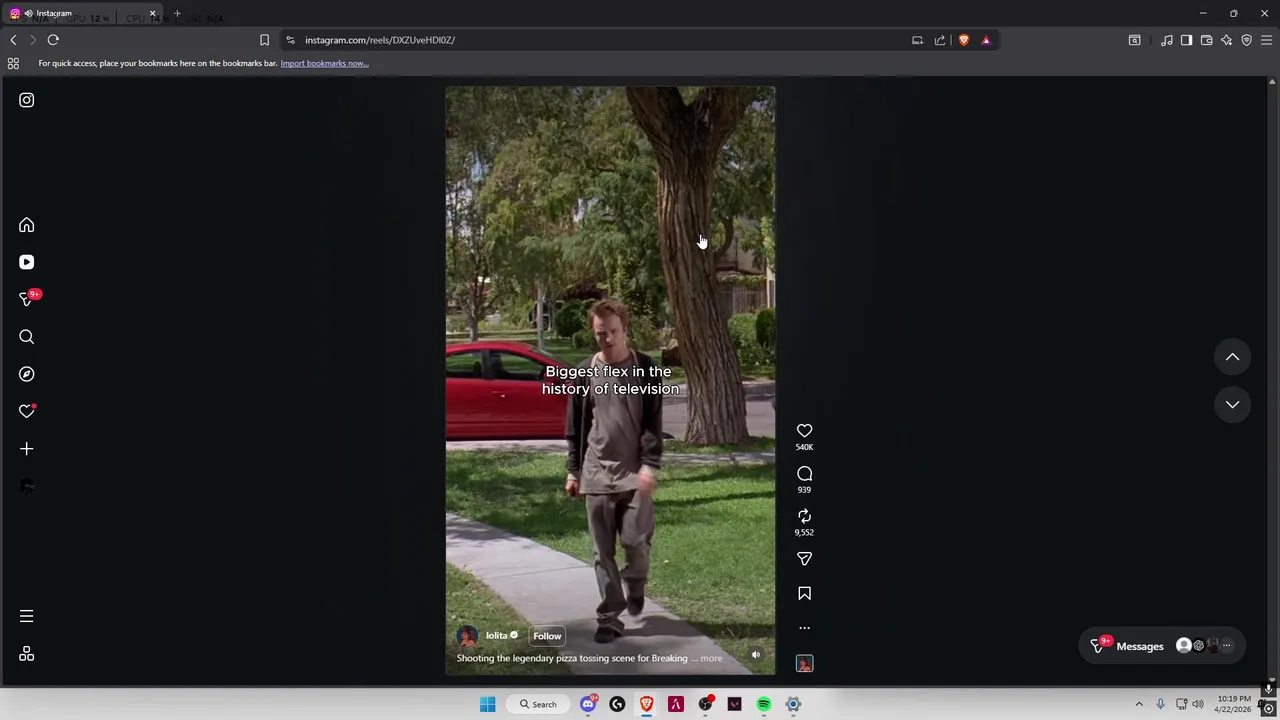
Task: Follow the lolita account
Action: coord(547,636)
